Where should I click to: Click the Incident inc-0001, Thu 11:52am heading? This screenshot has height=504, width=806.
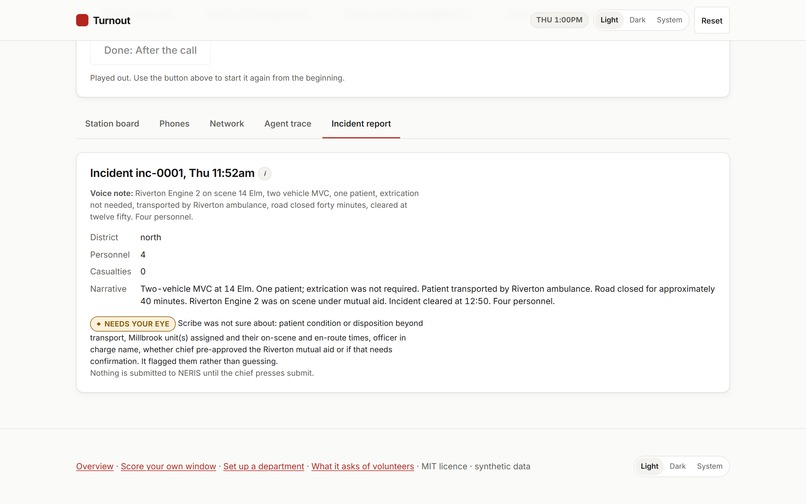coord(172,173)
